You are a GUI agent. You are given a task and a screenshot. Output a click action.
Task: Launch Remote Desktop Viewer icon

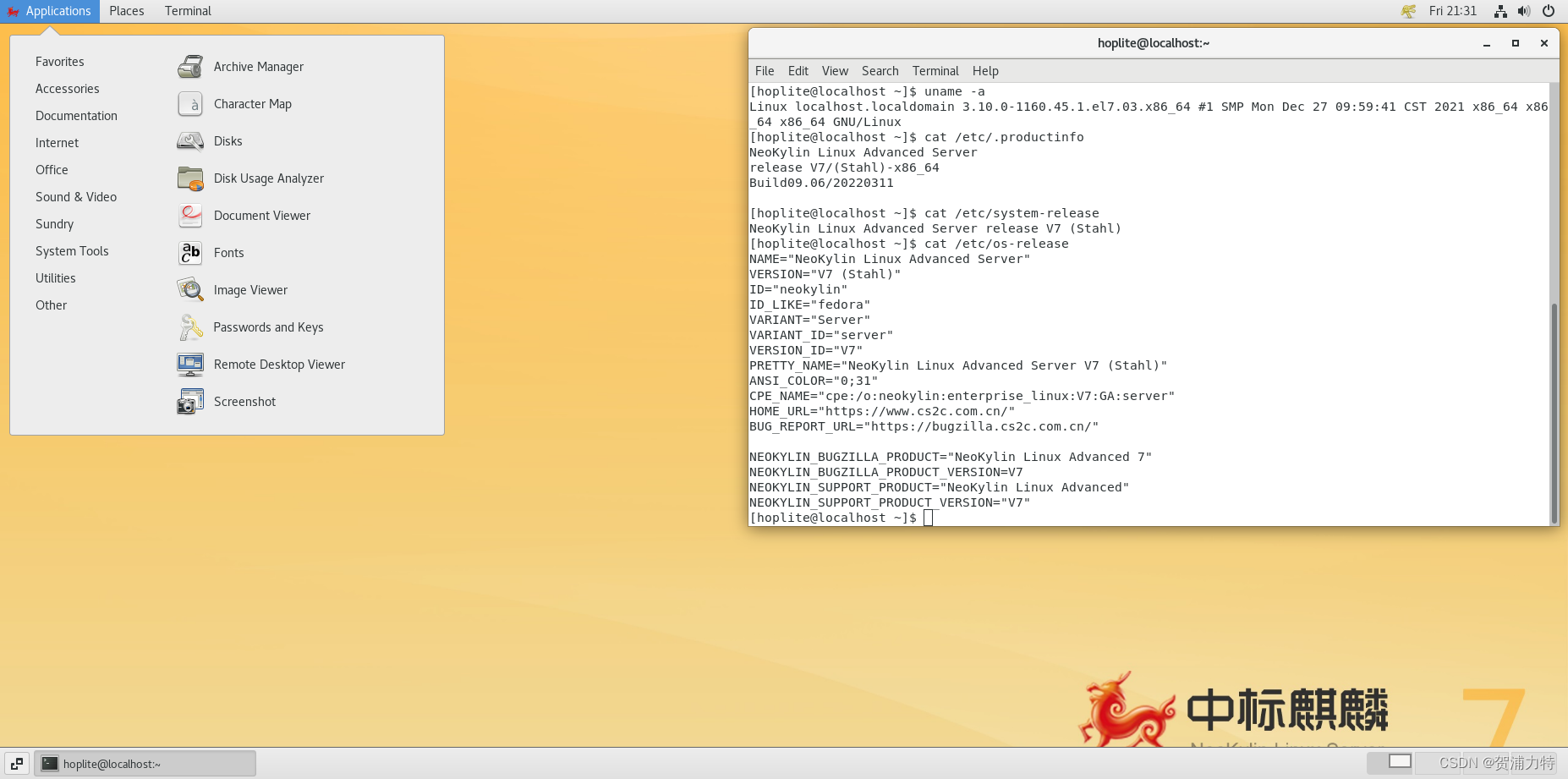click(190, 365)
